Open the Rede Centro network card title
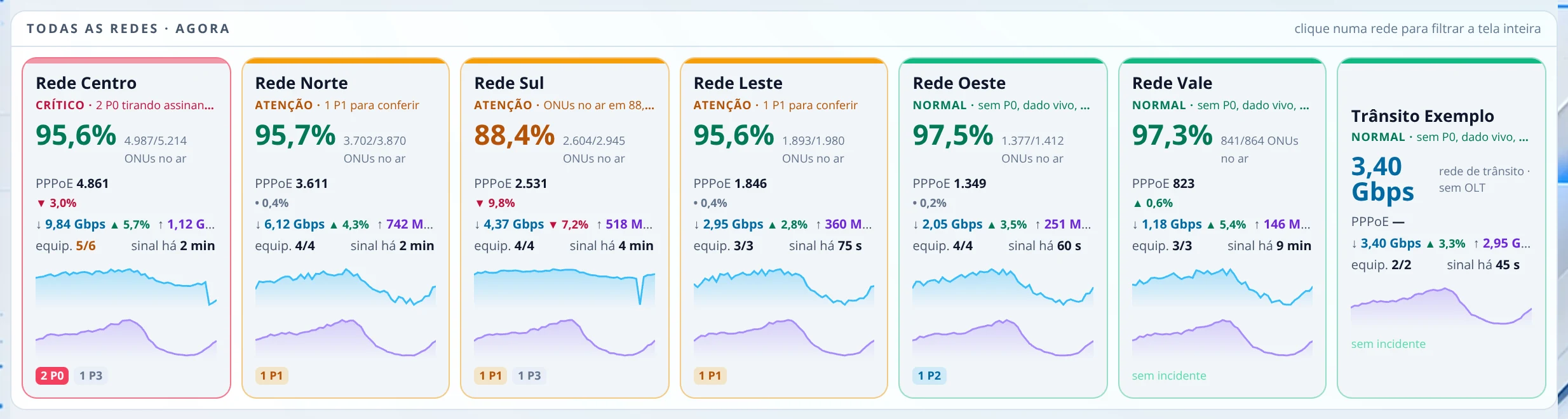The height and width of the screenshot is (419, 1568). tap(86, 83)
